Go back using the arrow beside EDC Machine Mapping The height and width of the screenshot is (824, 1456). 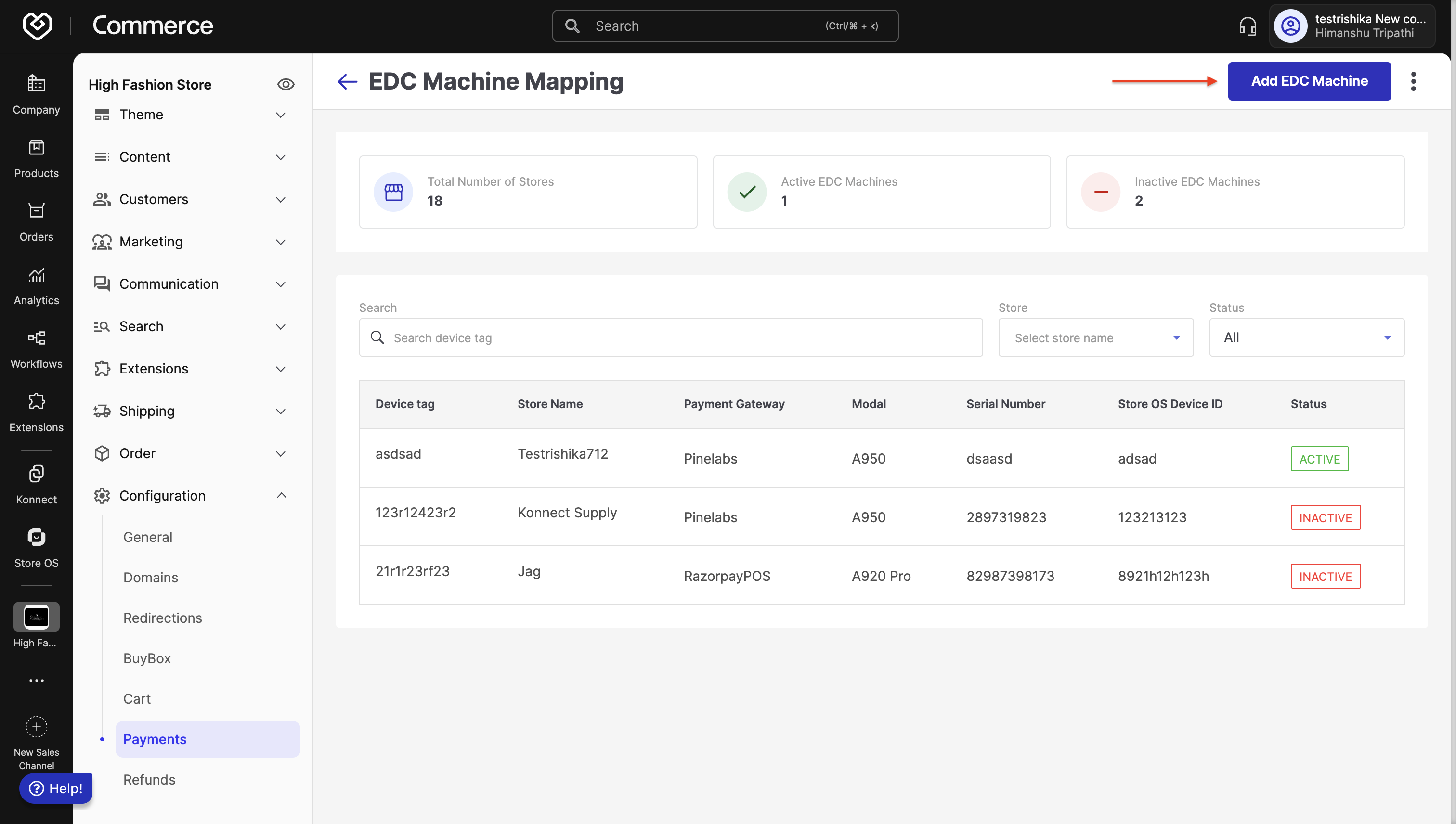tap(347, 81)
